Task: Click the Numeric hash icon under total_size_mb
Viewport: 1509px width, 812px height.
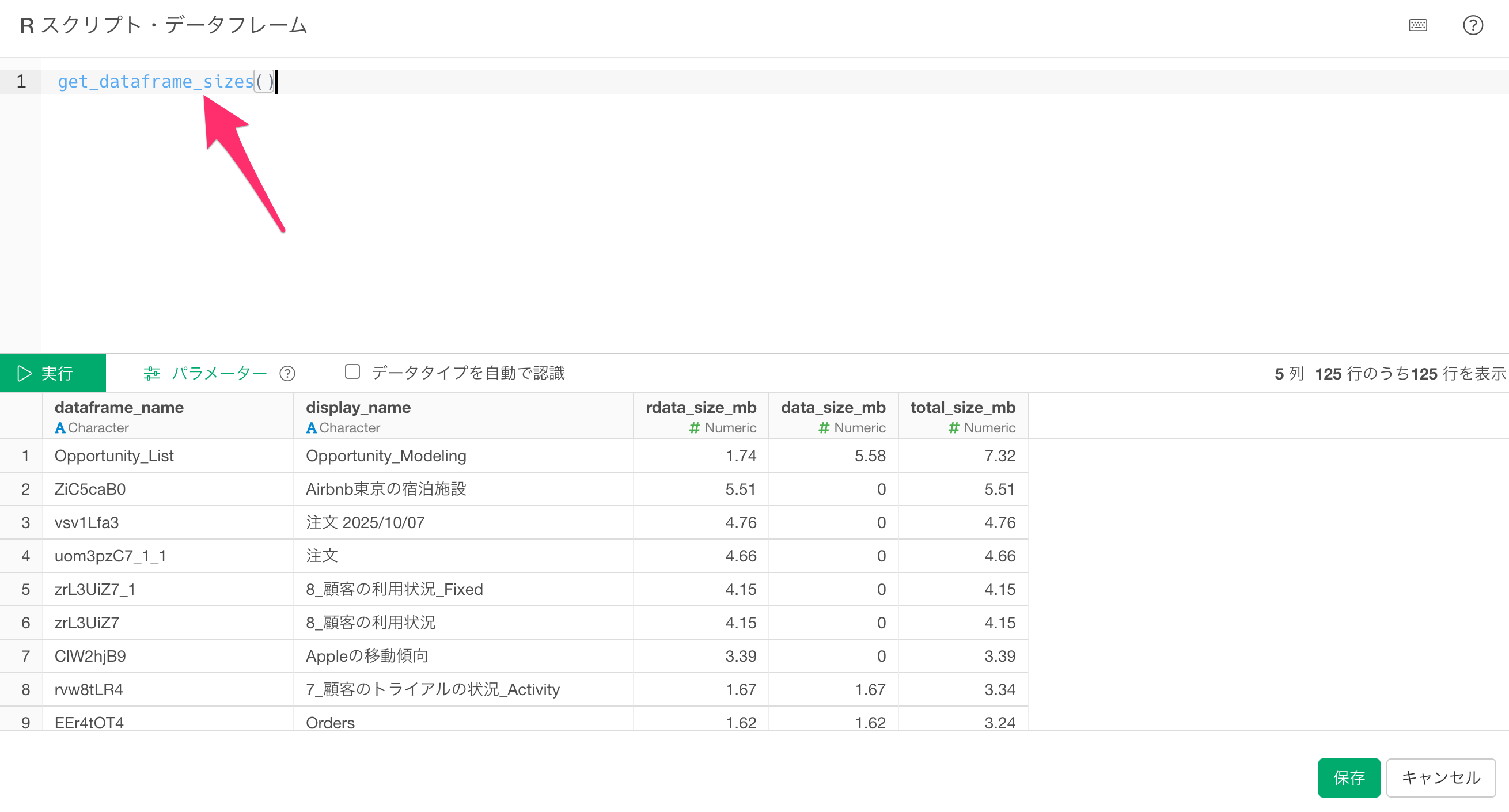Action: pyautogui.click(x=953, y=428)
